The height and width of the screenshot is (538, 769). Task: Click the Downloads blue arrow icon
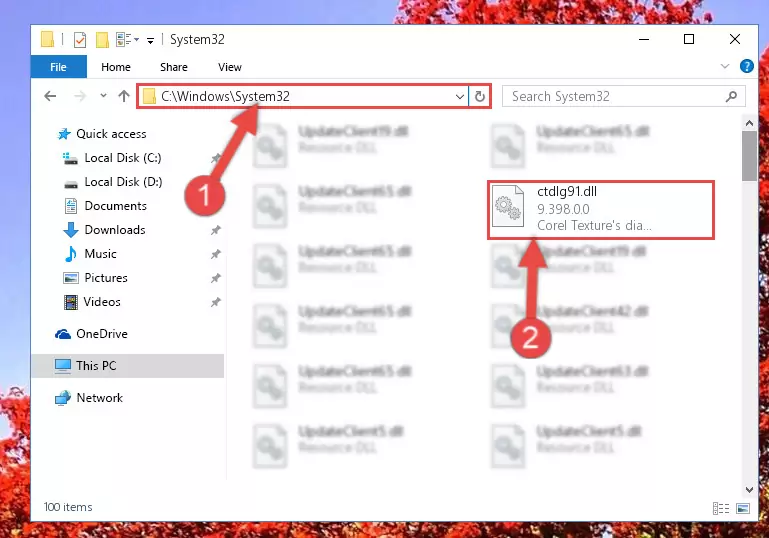click(x=71, y=230)
